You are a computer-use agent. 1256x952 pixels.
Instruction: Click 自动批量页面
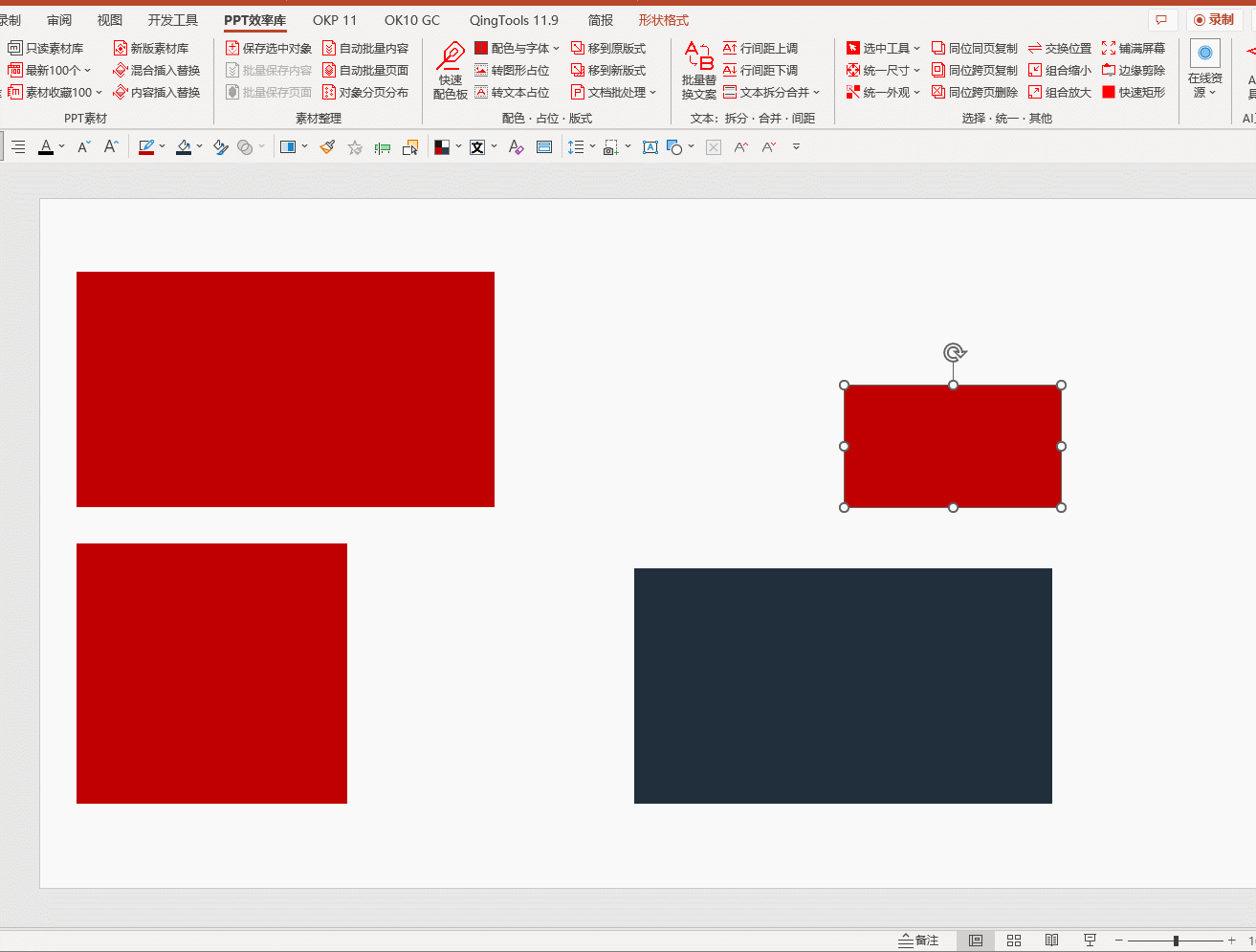click(365, 70)
